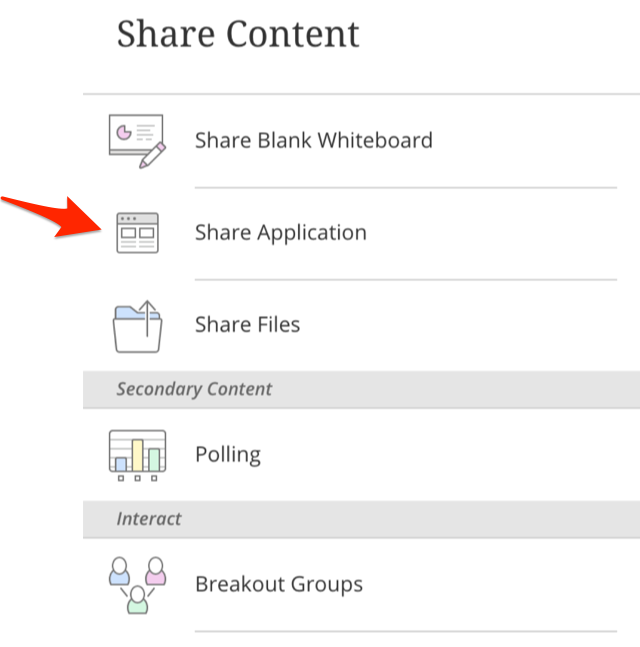Click the upload arrow on the folder icon
This screenshot has width=640, height=647.
[147, 318]
